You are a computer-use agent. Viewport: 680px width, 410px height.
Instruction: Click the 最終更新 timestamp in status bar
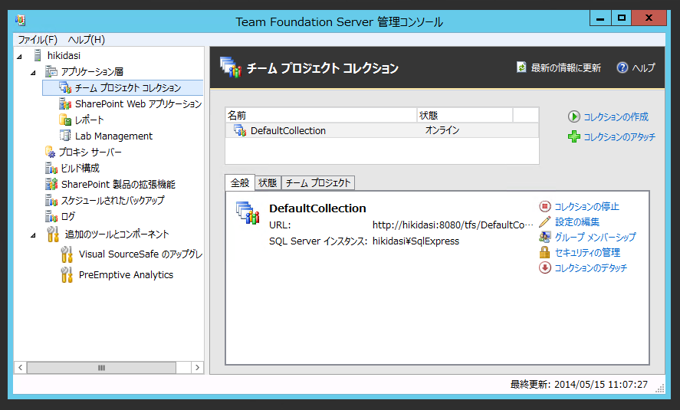(x=579, y=384)
